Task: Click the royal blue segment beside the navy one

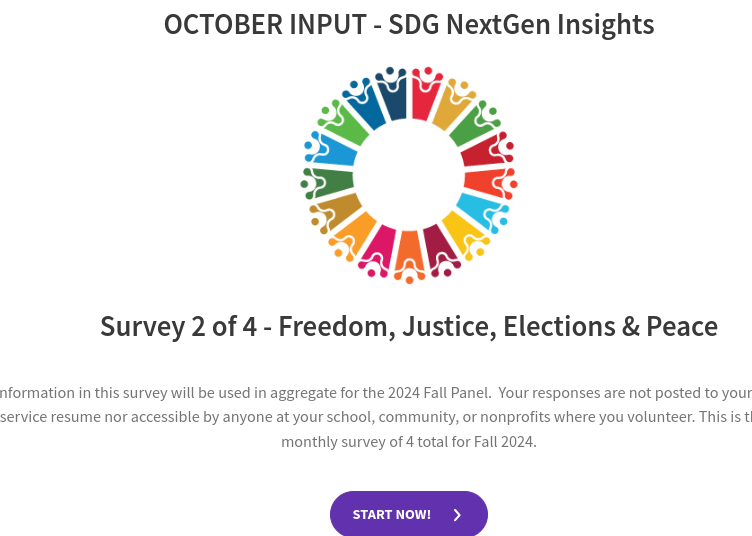Action: tap(366, 108)
